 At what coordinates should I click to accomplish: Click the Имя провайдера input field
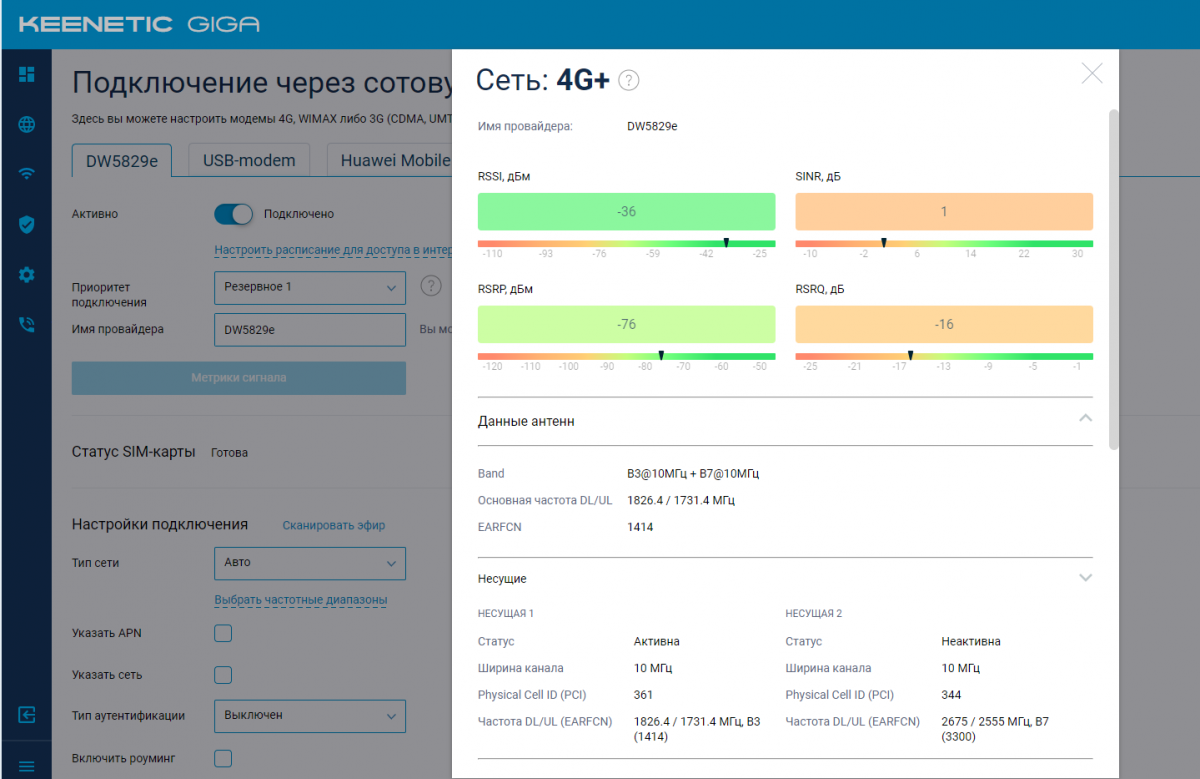tap(309, 329)
